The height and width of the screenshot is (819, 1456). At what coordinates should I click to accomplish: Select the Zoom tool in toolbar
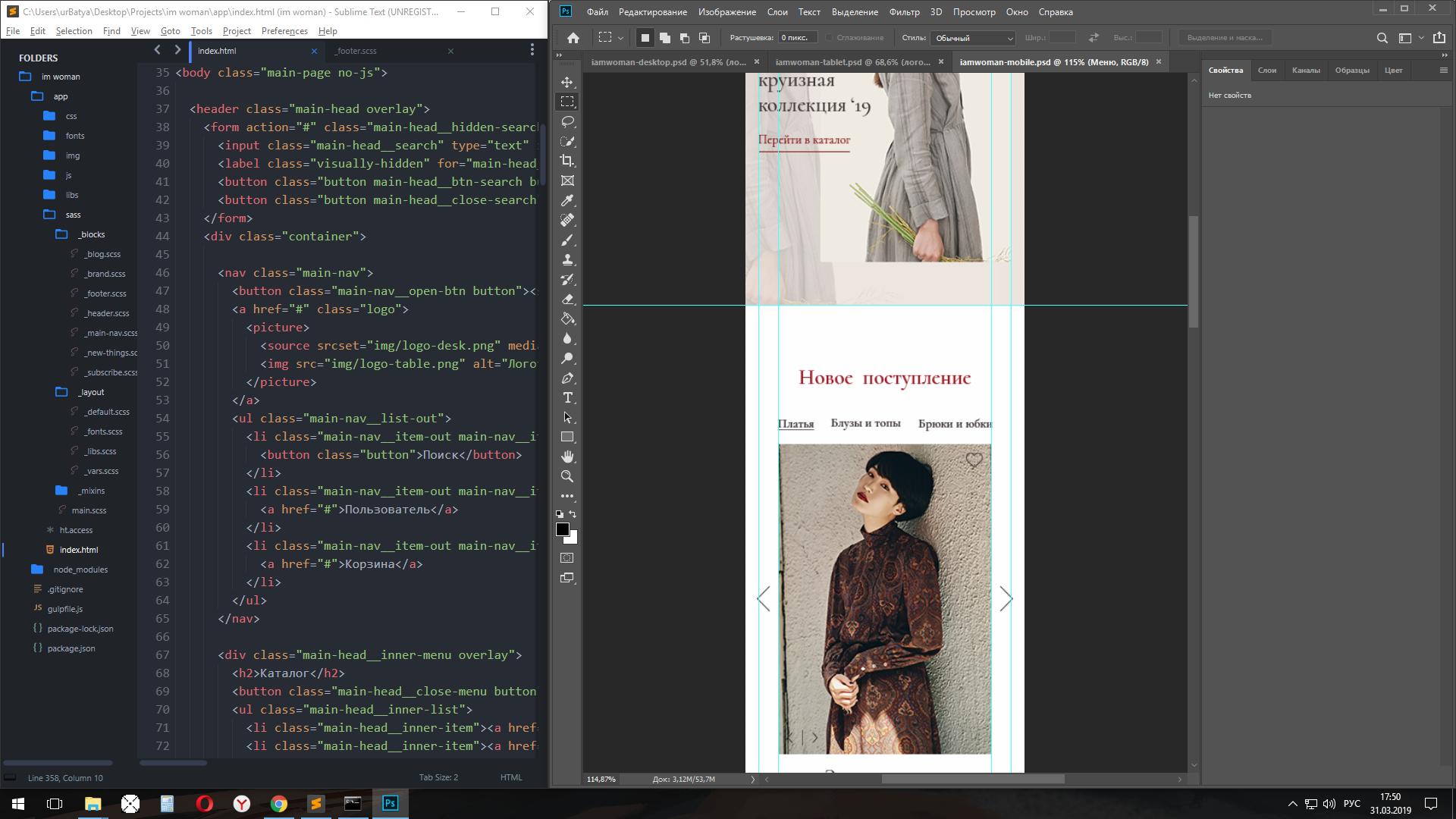coord(567,476)
